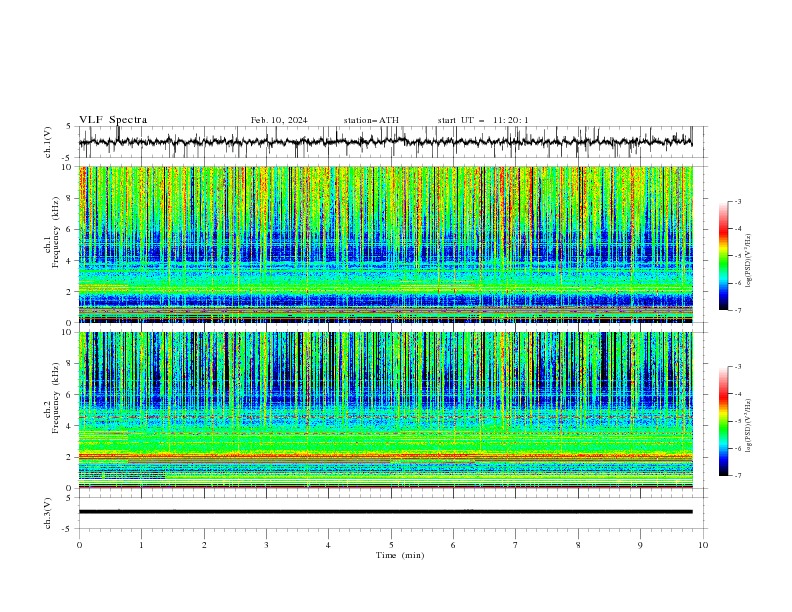This screenshot has width=792, height=612.
Task: Click the ch.2 spectrogram panel
Action: (x=385, y=410)
